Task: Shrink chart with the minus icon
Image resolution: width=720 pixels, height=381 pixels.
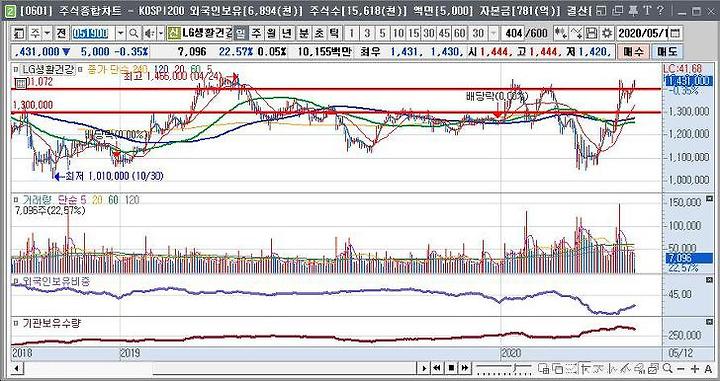Action: [x=680, y=368]
